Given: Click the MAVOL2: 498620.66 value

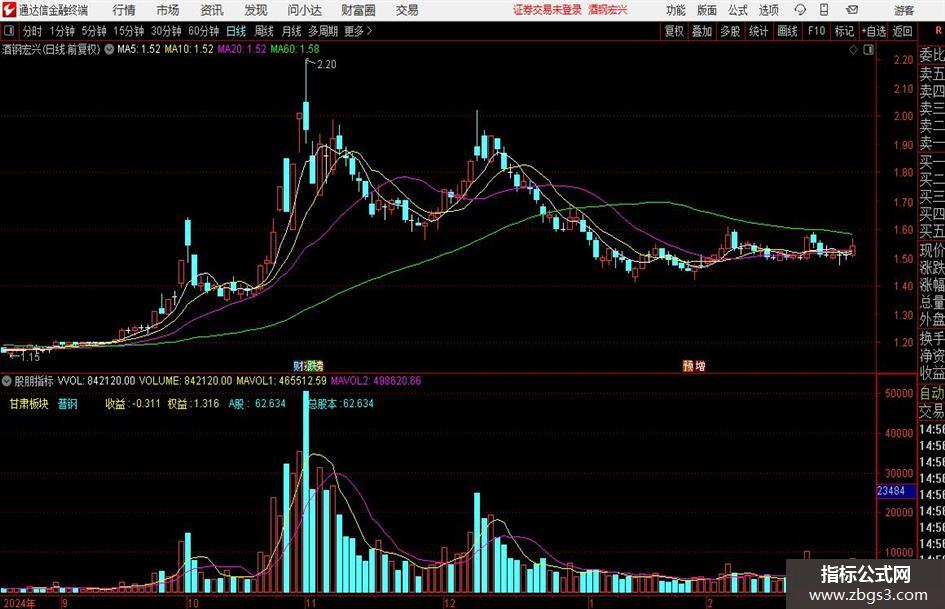Looking at the screenshot, I should point(376,381).
